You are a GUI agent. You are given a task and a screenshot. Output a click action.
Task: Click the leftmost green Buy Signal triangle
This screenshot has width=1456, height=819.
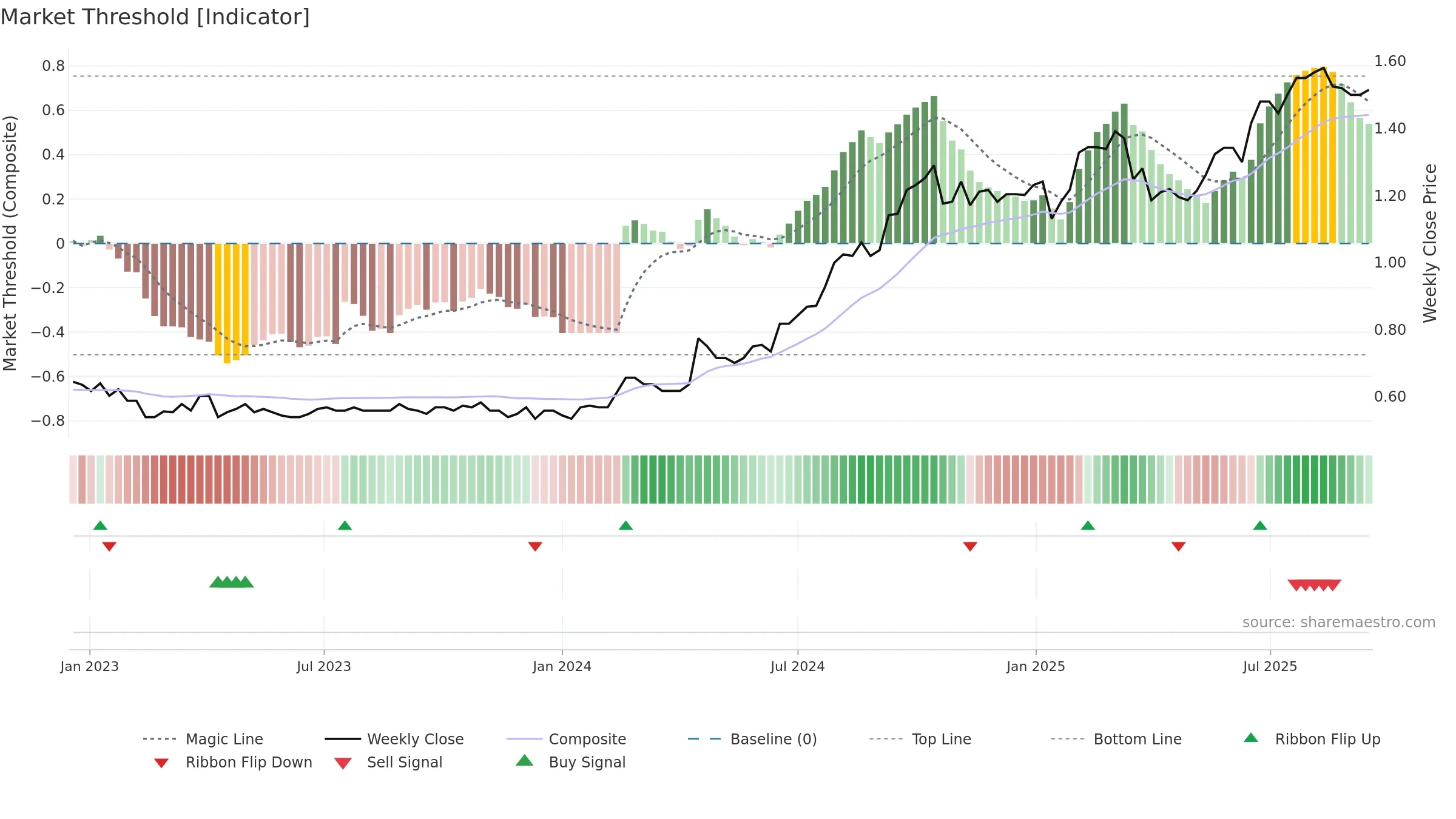click(x=217, y=582)
